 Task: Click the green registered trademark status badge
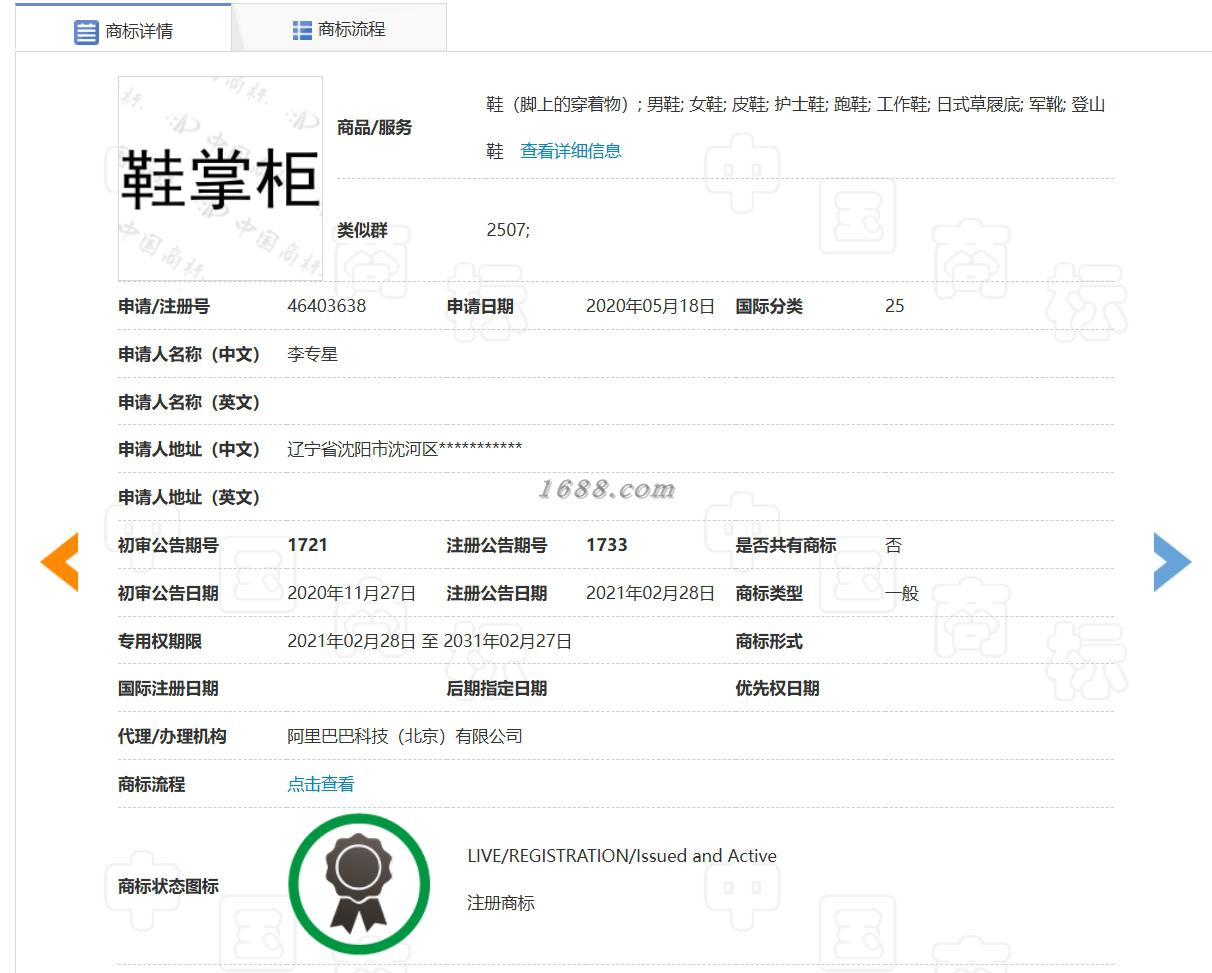(359, 884)
